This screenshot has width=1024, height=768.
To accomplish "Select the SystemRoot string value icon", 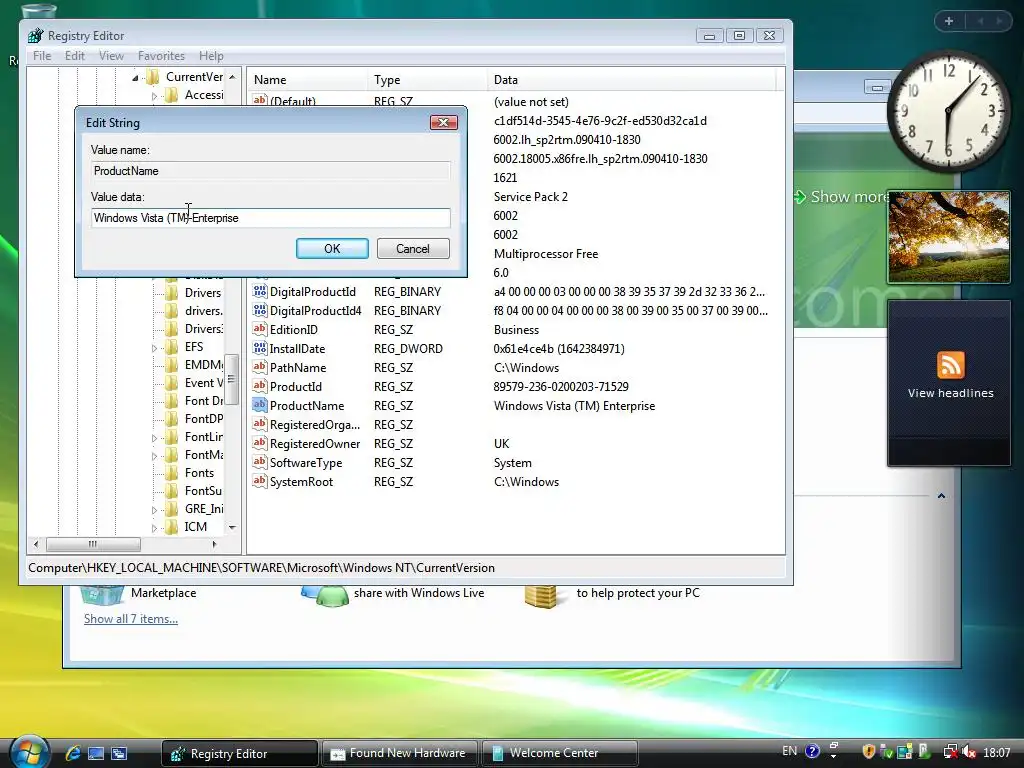I will point(260,482).
